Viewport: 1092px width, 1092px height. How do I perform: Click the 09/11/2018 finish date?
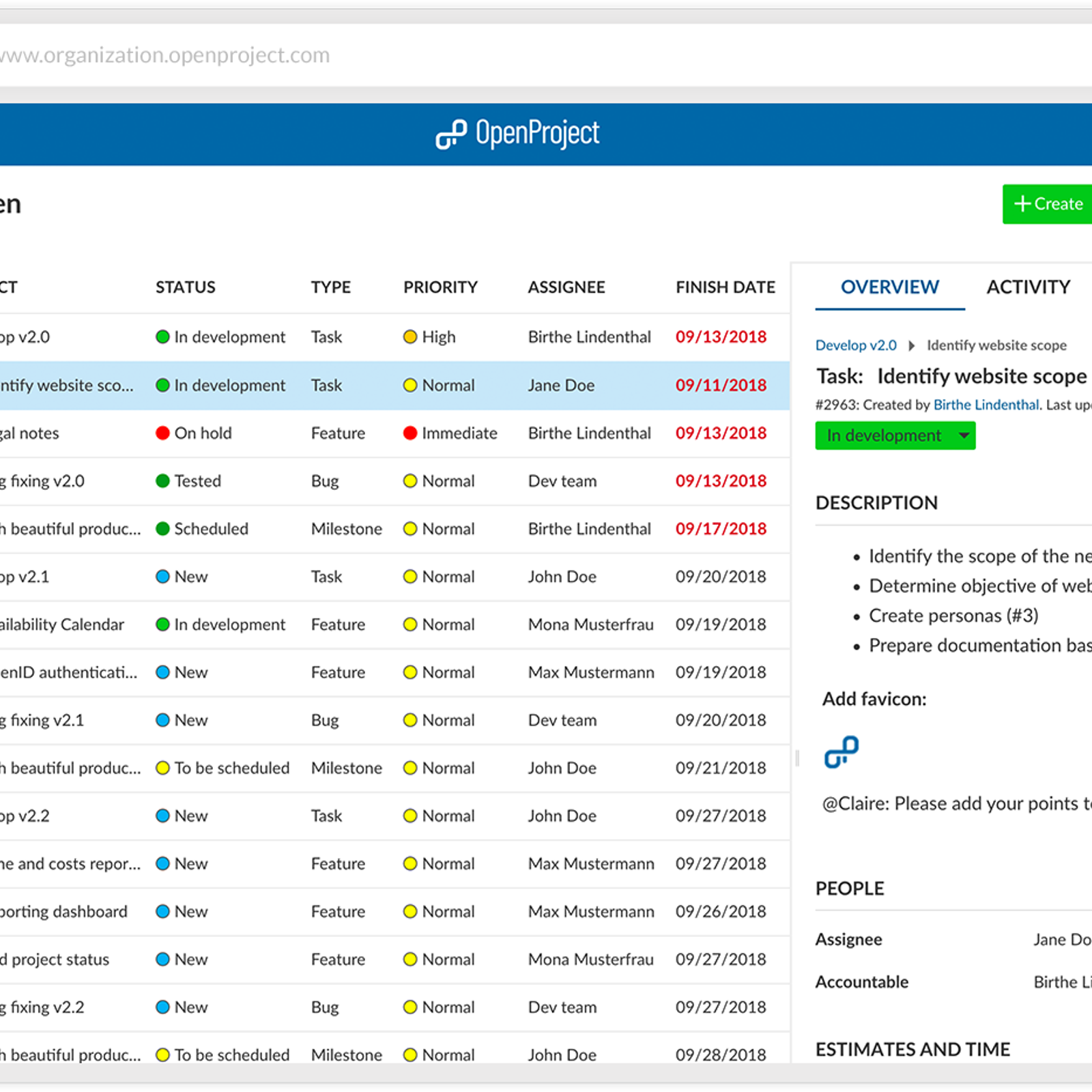tap(721, 386)
